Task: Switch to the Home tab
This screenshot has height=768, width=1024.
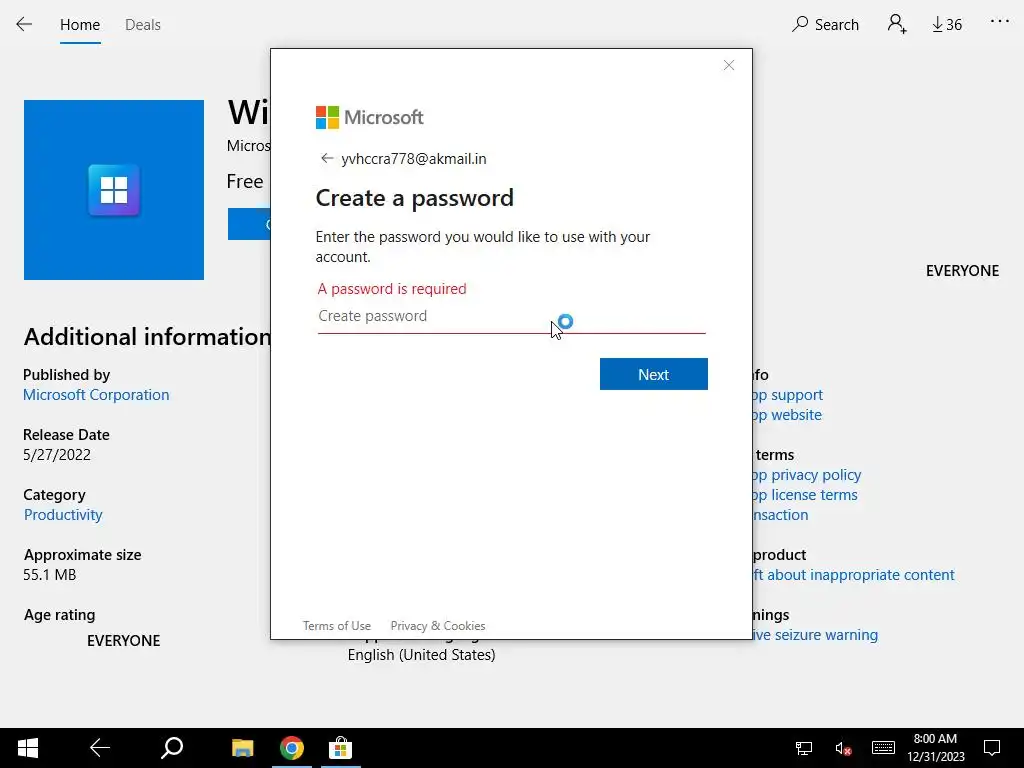Action: 80,25
